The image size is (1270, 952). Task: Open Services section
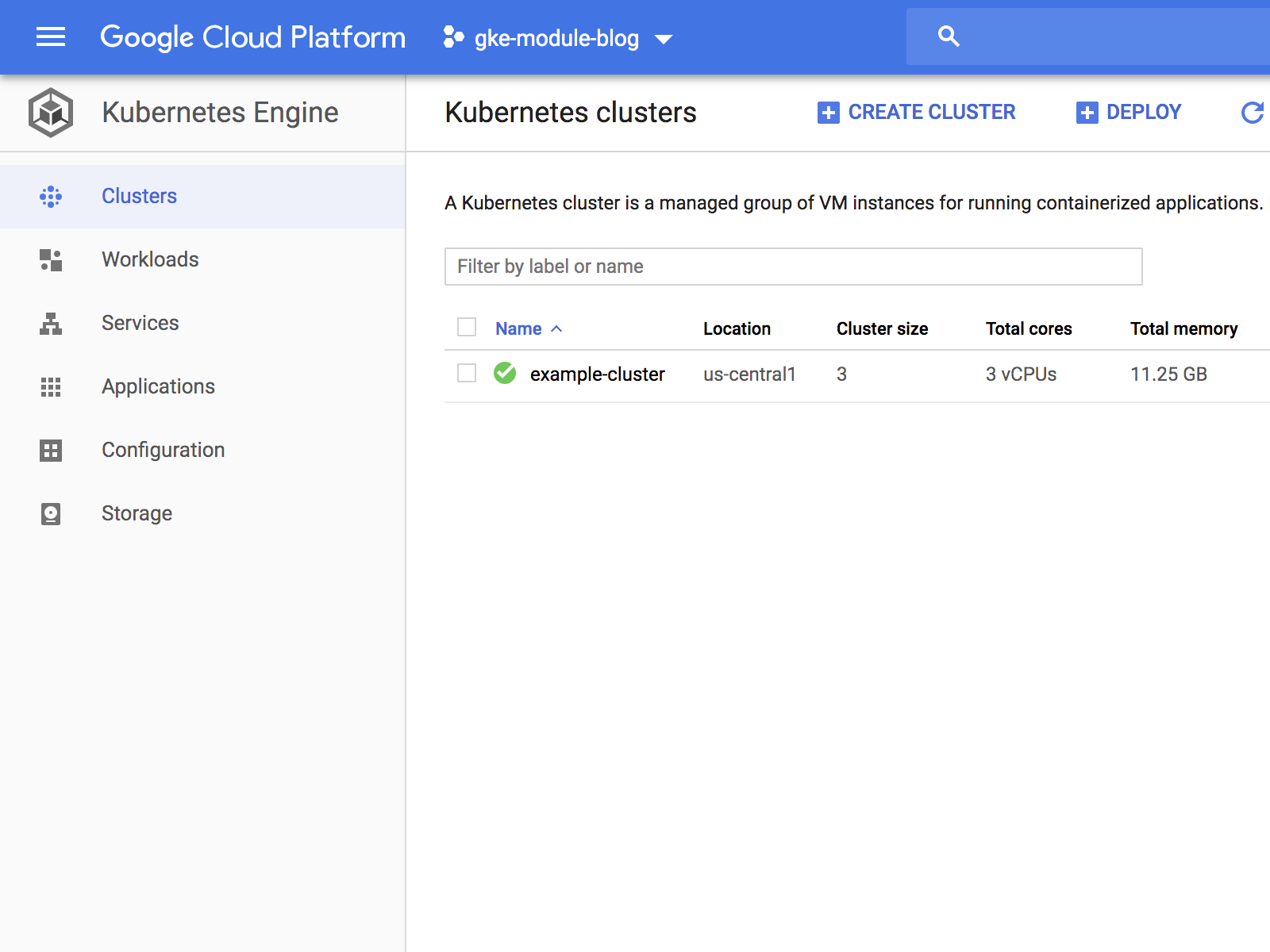pos(202,324)
